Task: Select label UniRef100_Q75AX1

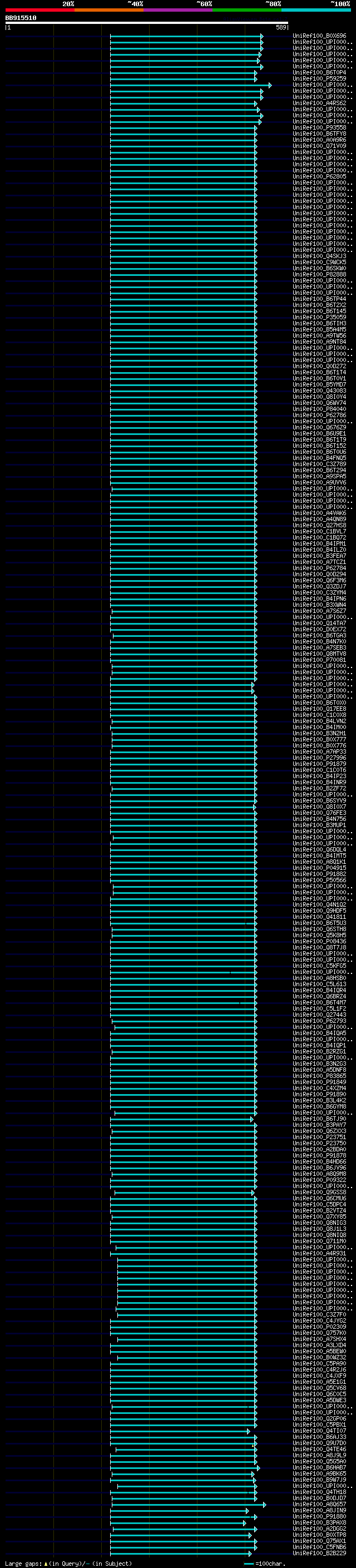Action: [x=319, y=1541]
